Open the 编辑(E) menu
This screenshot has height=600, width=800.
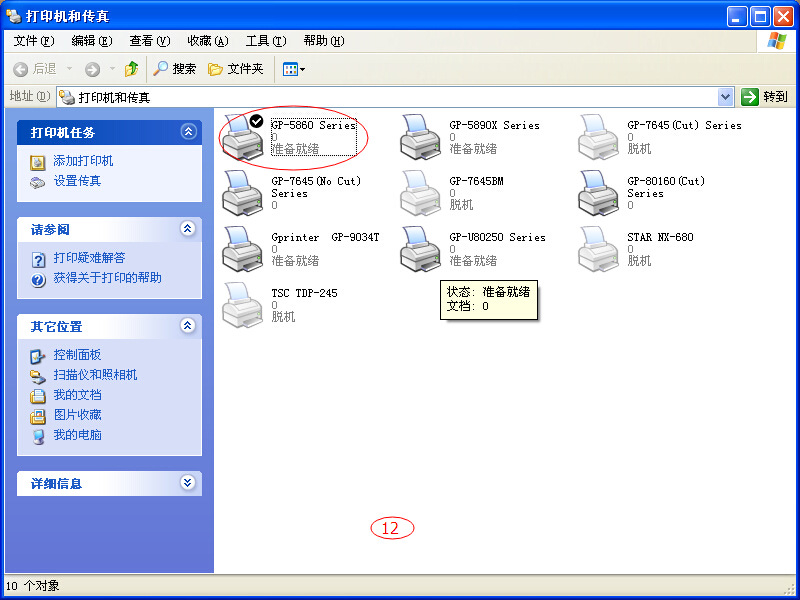click(92, 41)
